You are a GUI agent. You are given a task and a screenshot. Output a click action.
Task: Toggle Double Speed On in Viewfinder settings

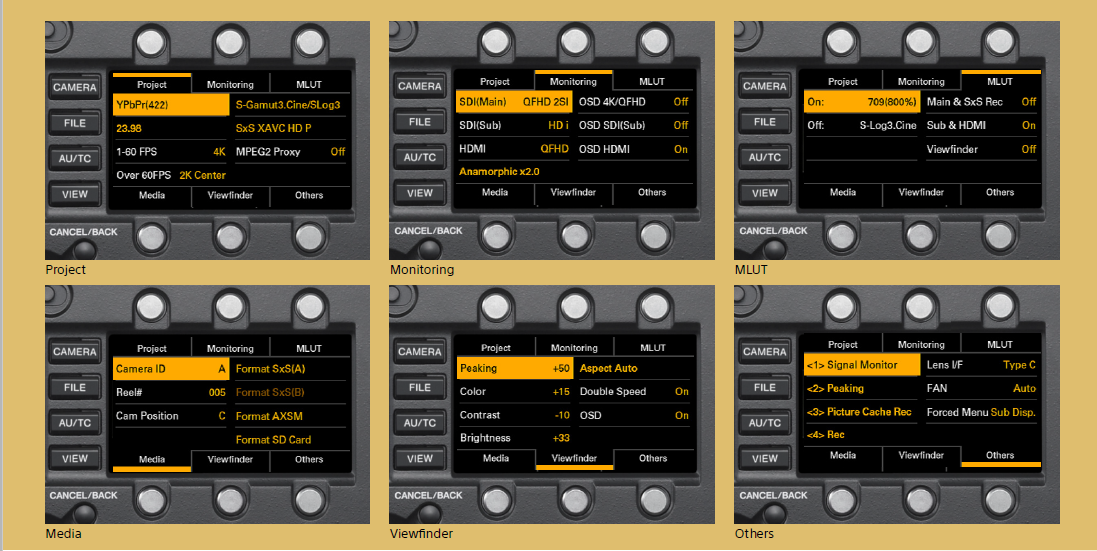click(x=633, y=392)
